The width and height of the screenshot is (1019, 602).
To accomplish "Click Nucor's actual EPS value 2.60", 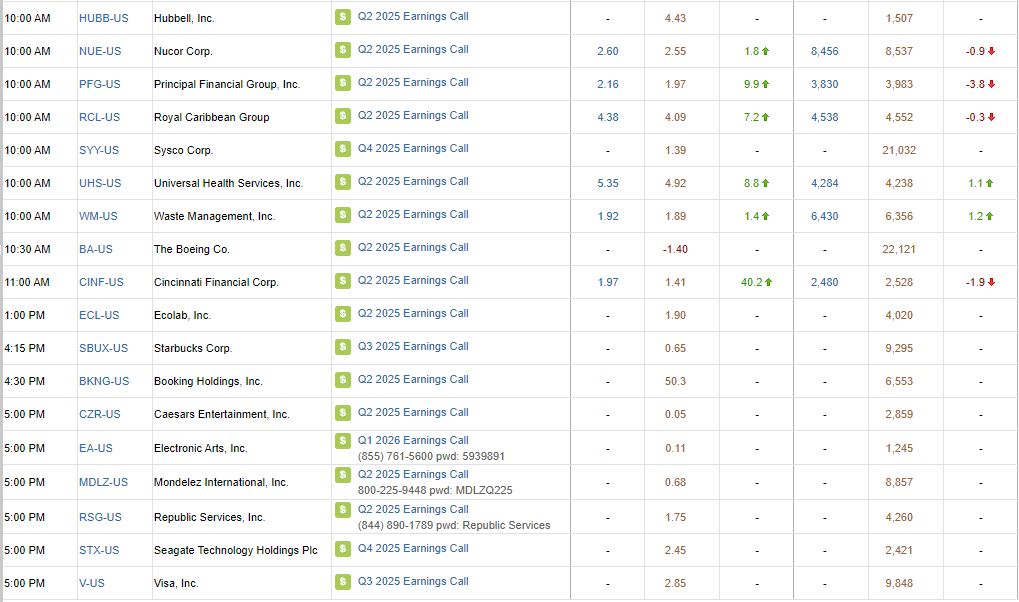I will point(608,51).
